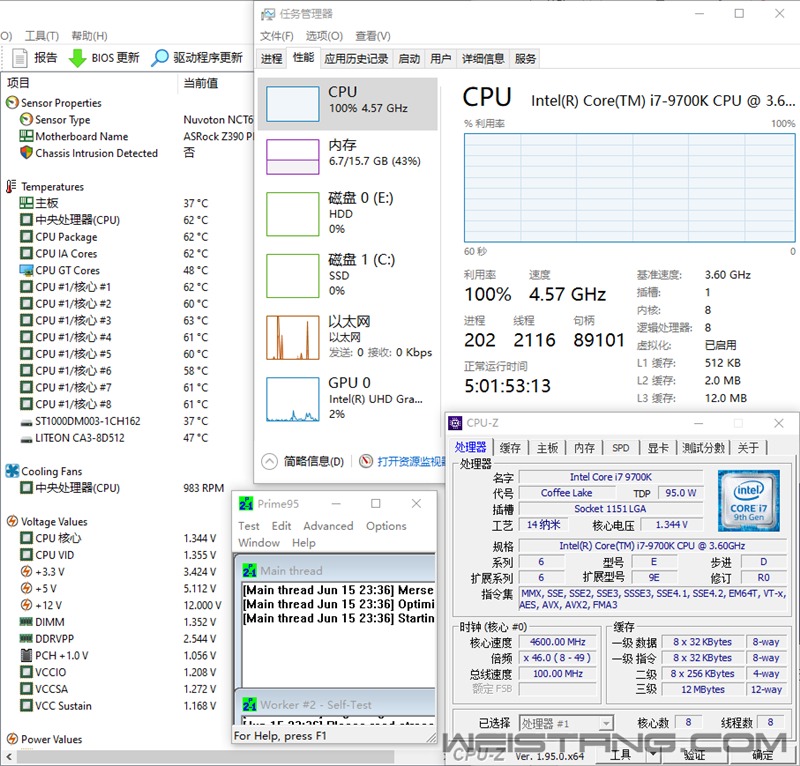Open the processor selection dropdown in CPU-Z

pyautogui.click(x=606, y=723)
